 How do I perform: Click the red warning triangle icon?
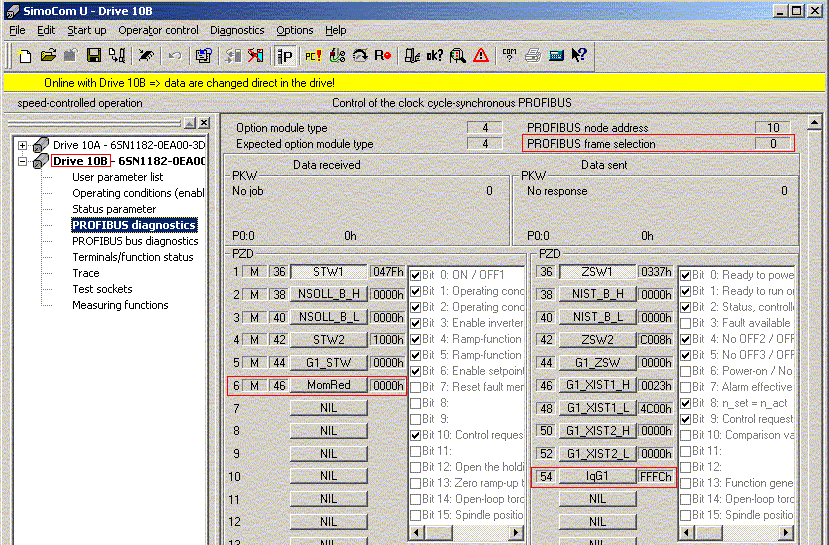pyautogui.click(x=481, y=56)
